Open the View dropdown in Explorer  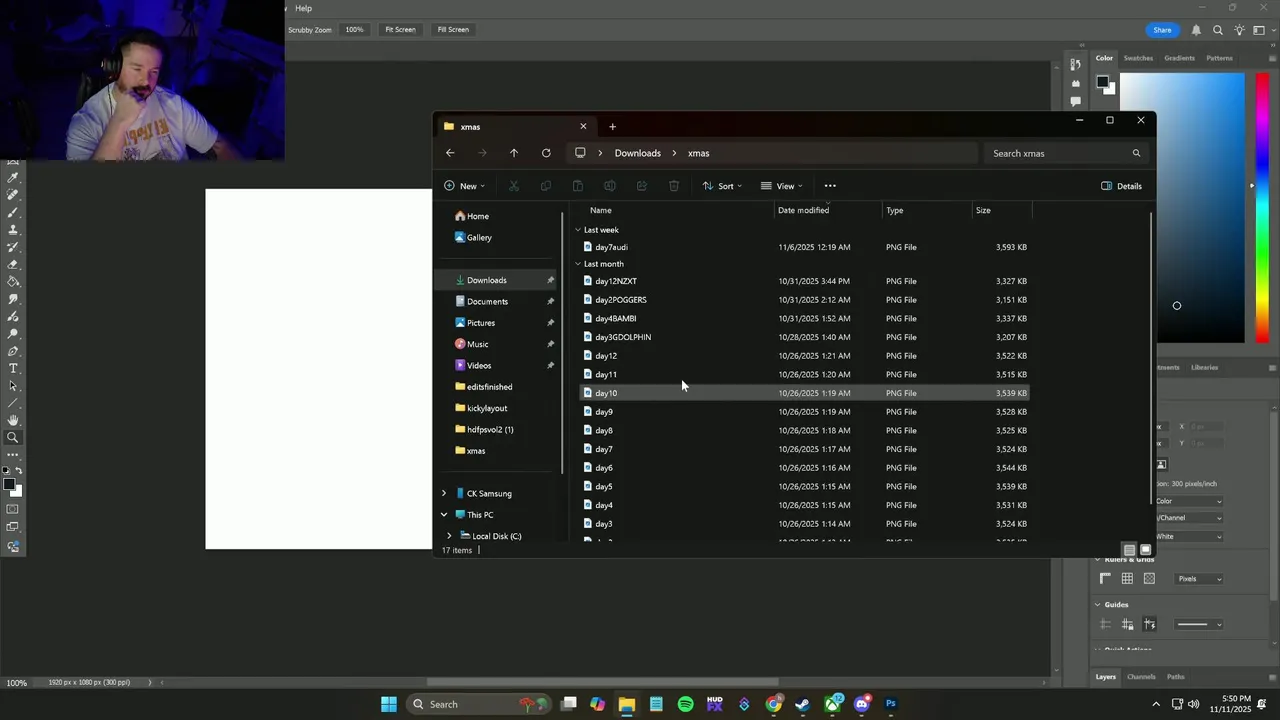pyautogui.click(x=782, y=186)
